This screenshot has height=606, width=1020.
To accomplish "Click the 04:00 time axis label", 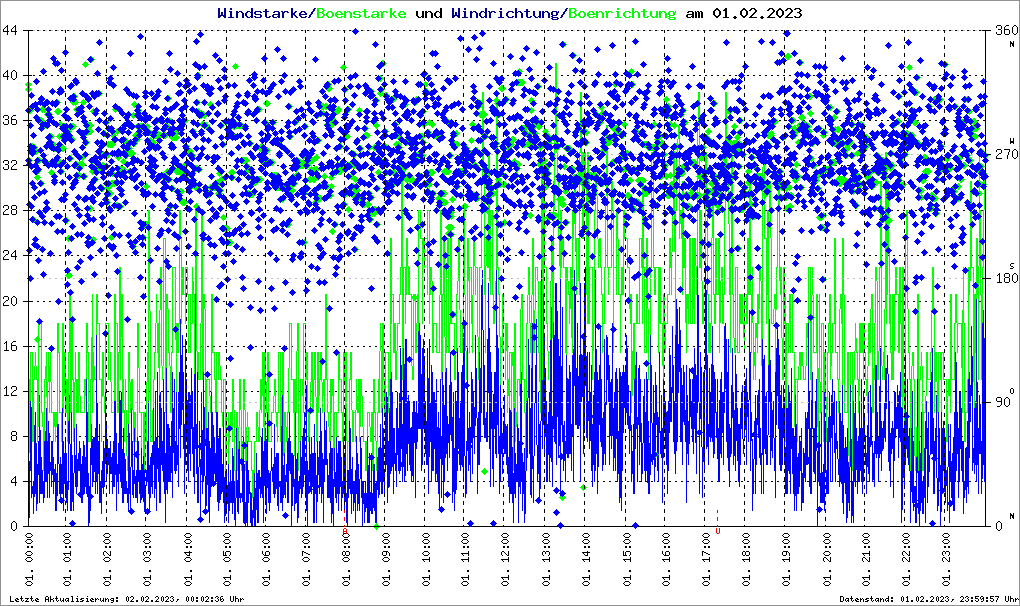I will click(188, 559).
